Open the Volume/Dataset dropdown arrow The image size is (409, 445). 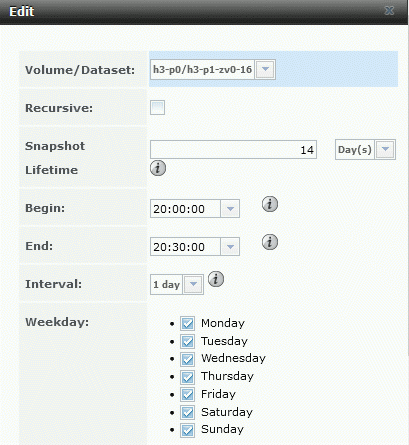pos(265,69)
